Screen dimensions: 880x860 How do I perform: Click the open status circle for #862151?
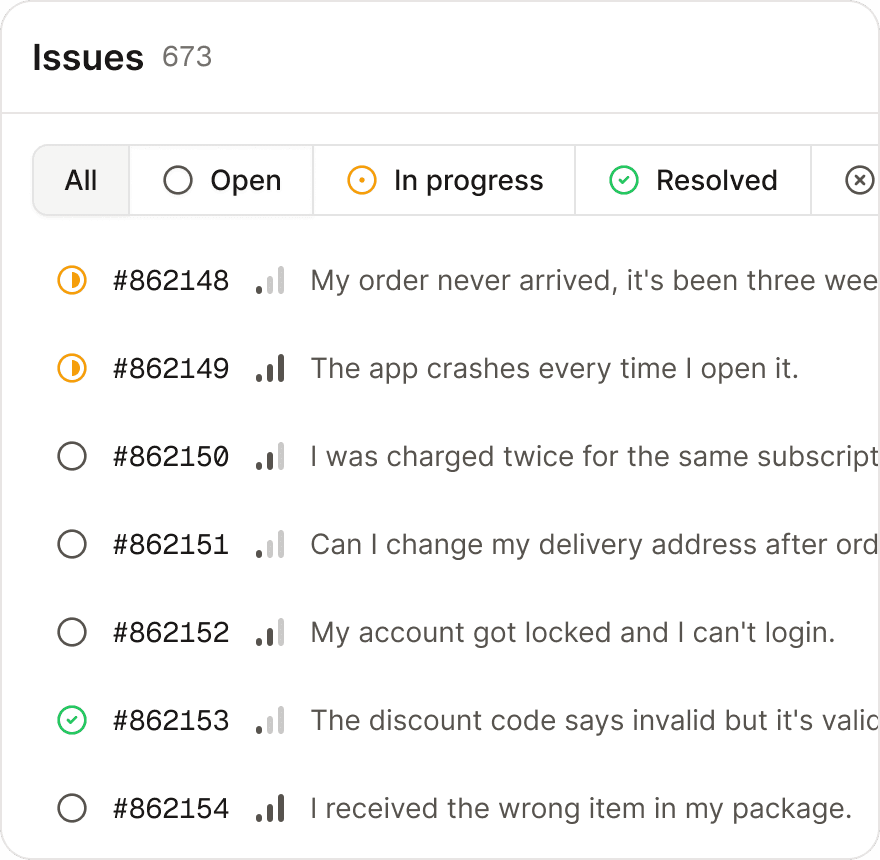pyautogui.click(x=72, y=544)
